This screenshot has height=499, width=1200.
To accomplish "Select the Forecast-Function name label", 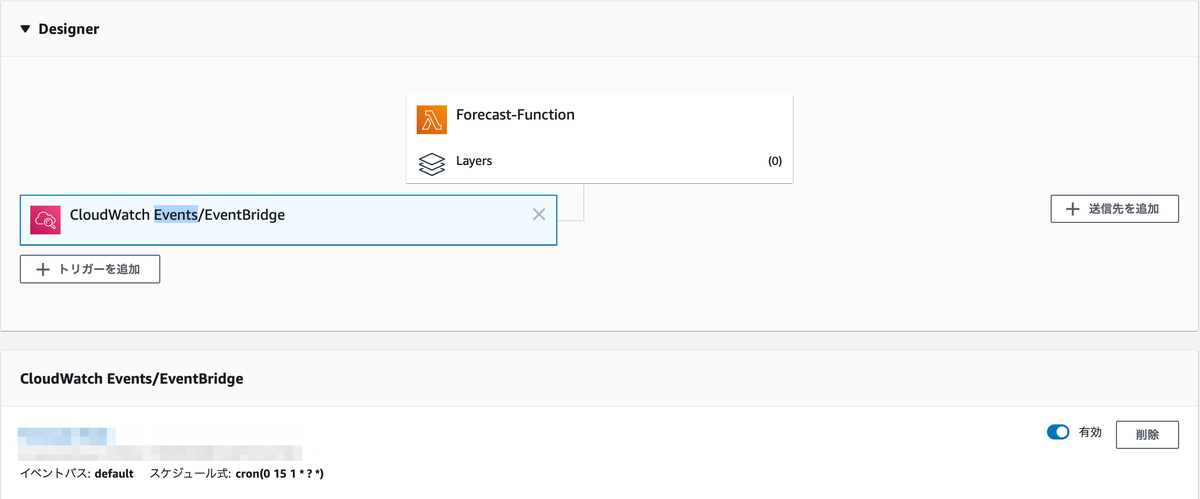I will (515, 114).
